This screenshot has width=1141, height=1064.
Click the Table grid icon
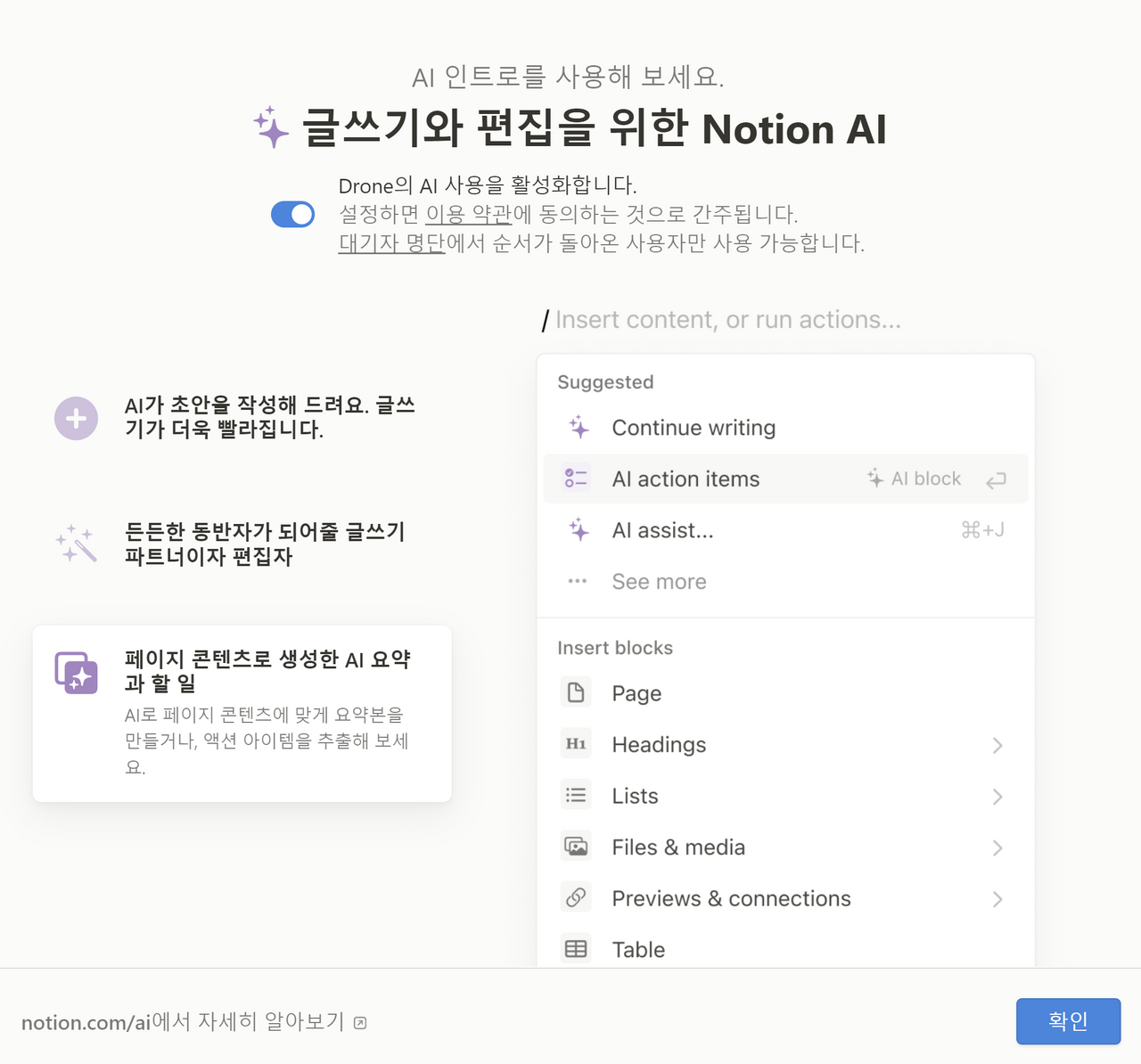click(576, 949)
